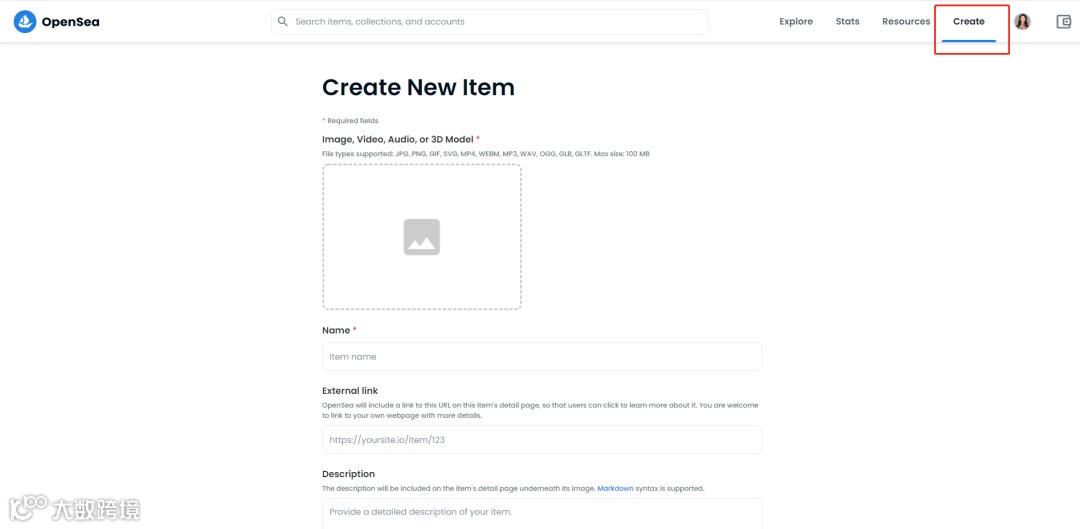Click the Item name input field
Image resolution: width=1080 pixels, height=529 pixels.
click(x=541, y=357)
